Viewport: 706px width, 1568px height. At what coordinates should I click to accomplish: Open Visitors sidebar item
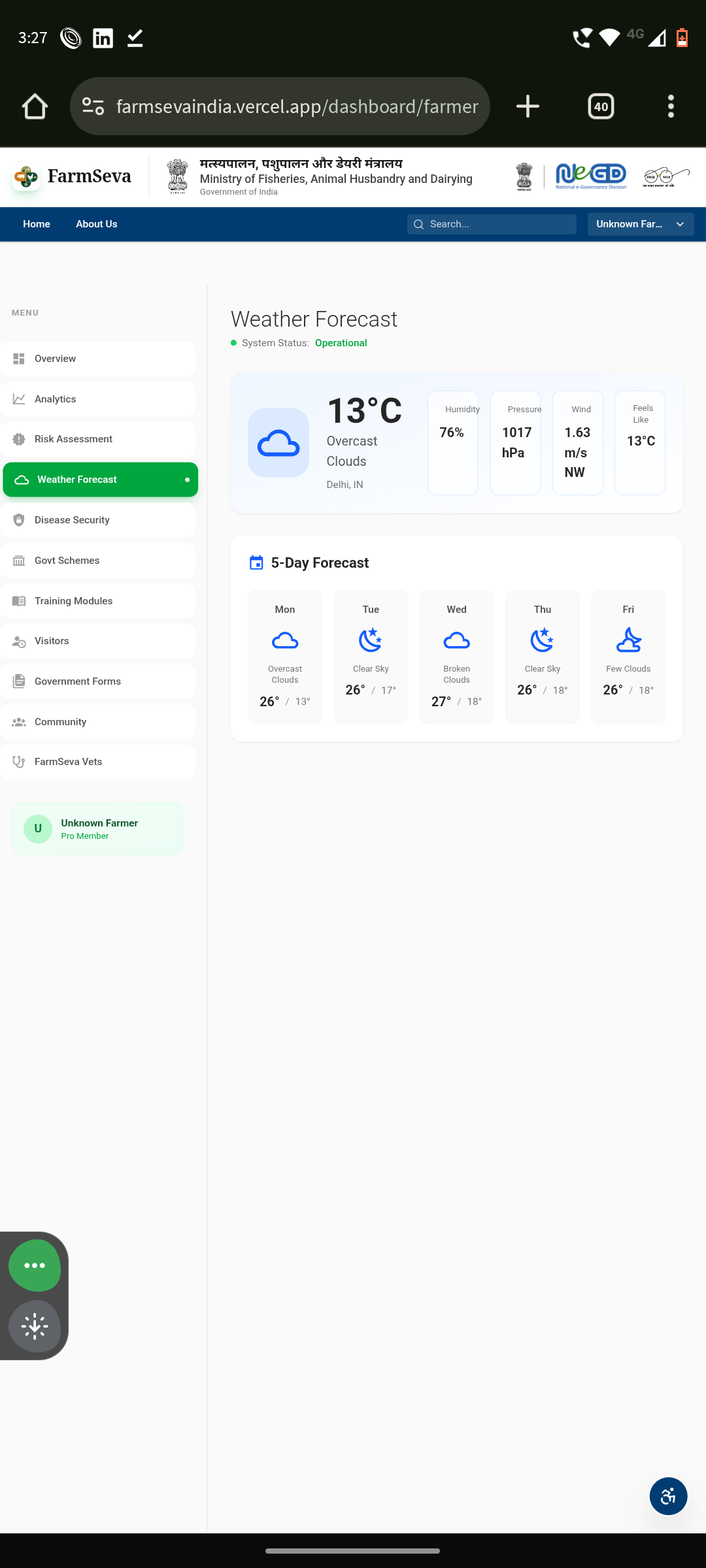point(98,641)
